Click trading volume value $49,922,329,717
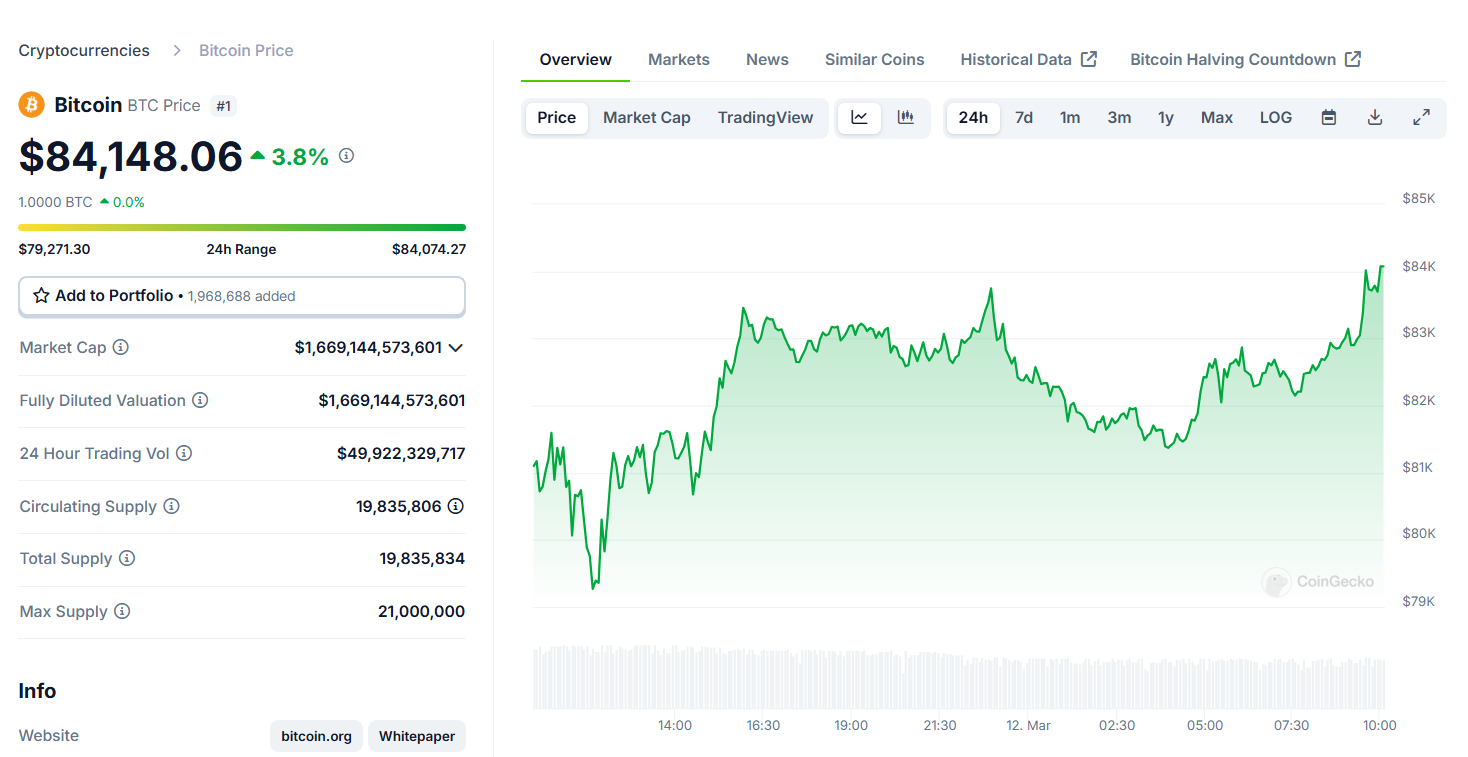This screenshot has height=757, width=1468. (401, 454)
